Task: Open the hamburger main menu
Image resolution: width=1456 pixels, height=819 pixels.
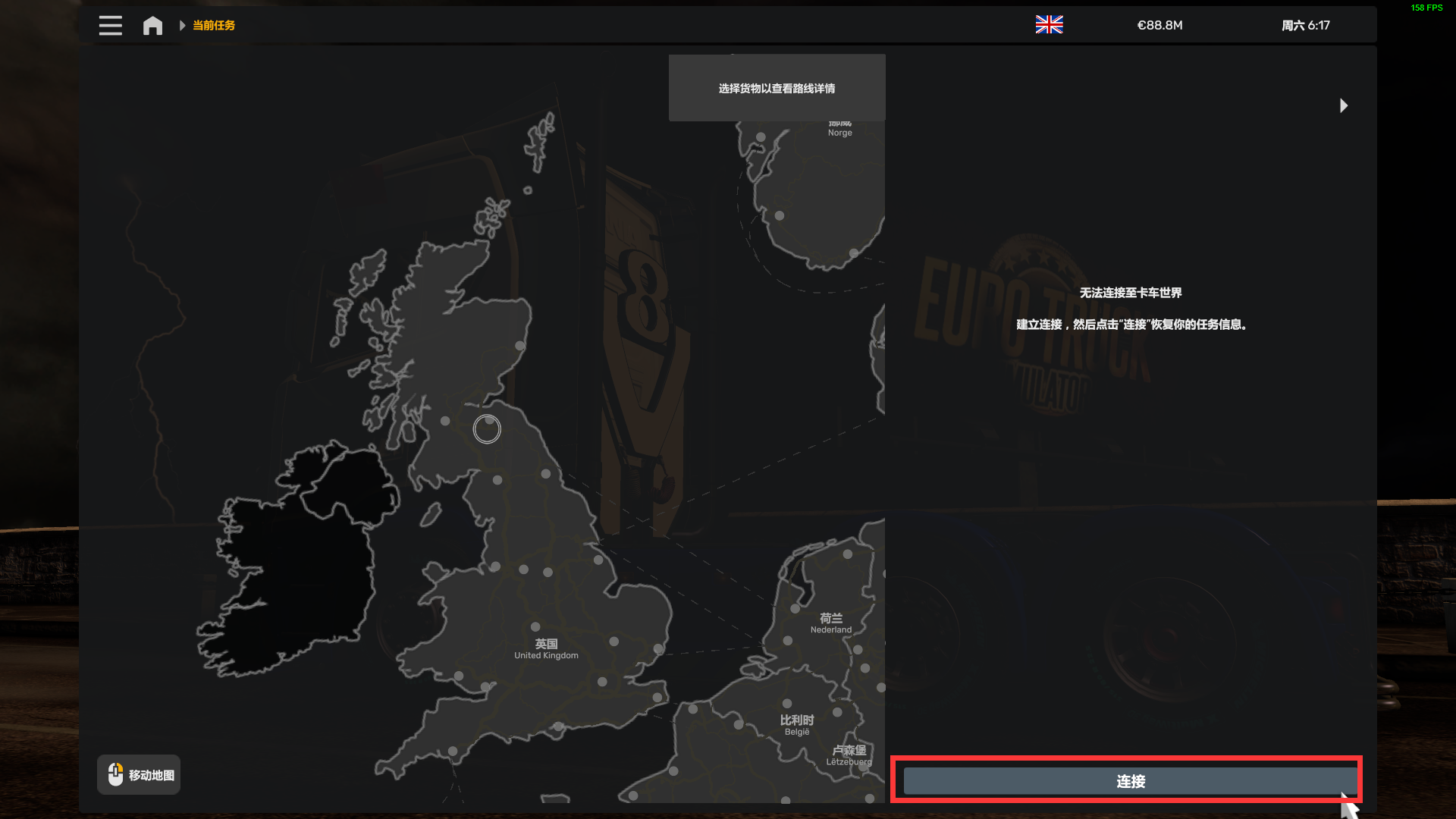Action: pyautogui.click(x=111, y=25)
